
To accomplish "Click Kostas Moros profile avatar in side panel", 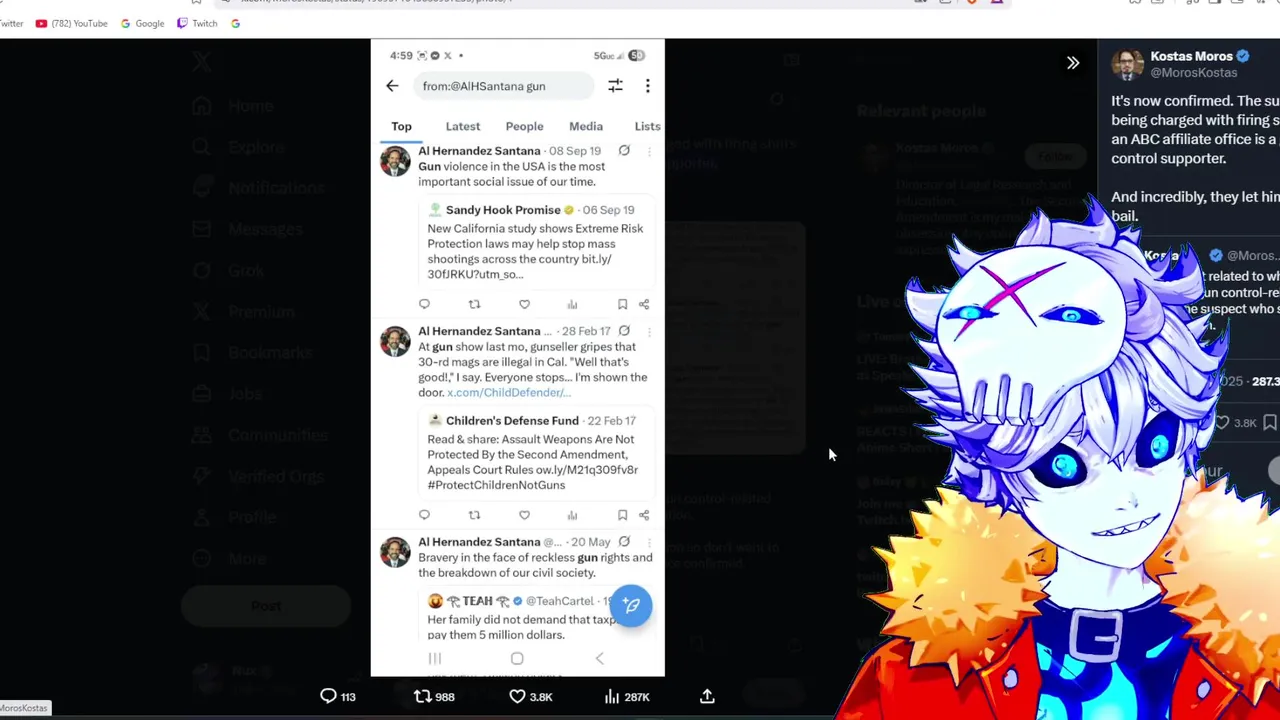I will coord(1127,64).
